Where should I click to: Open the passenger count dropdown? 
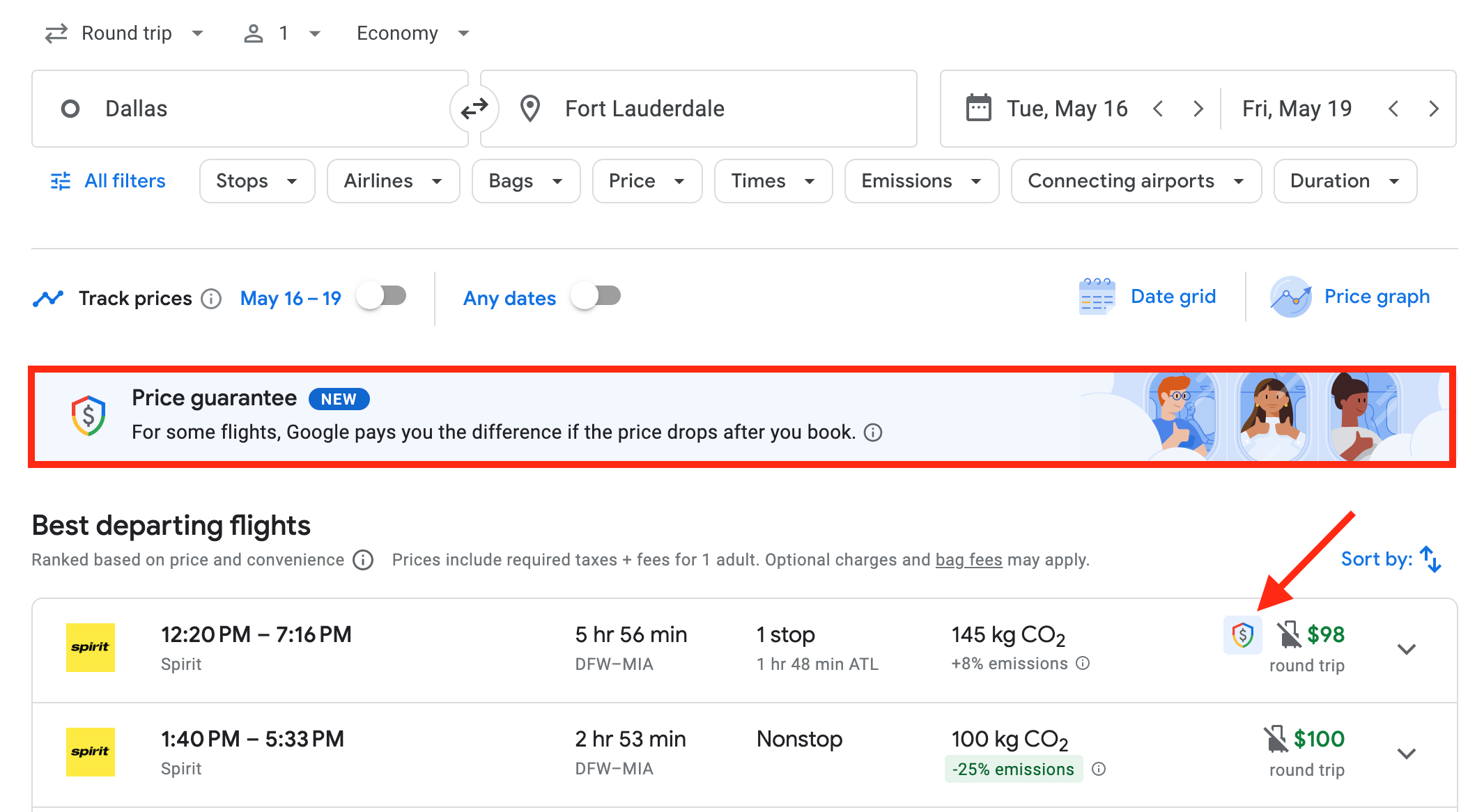[282, 33]
